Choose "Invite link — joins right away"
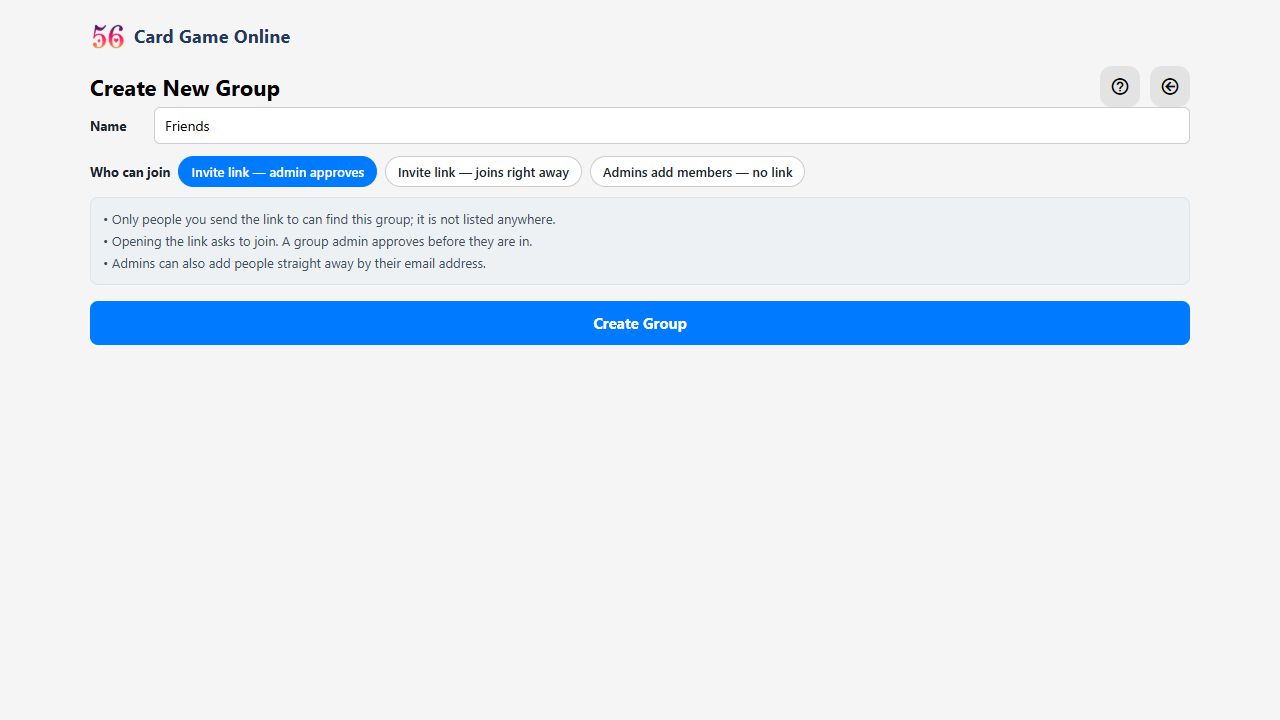 click(483, 172)
